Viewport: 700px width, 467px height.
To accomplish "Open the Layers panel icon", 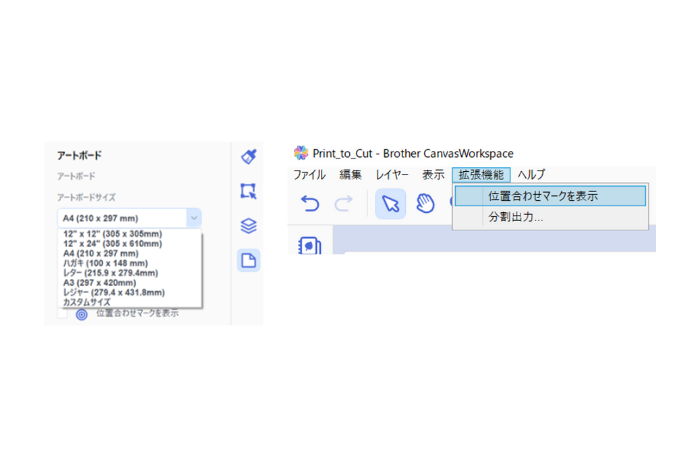I will pyautogui.click(x=249, y=226).
